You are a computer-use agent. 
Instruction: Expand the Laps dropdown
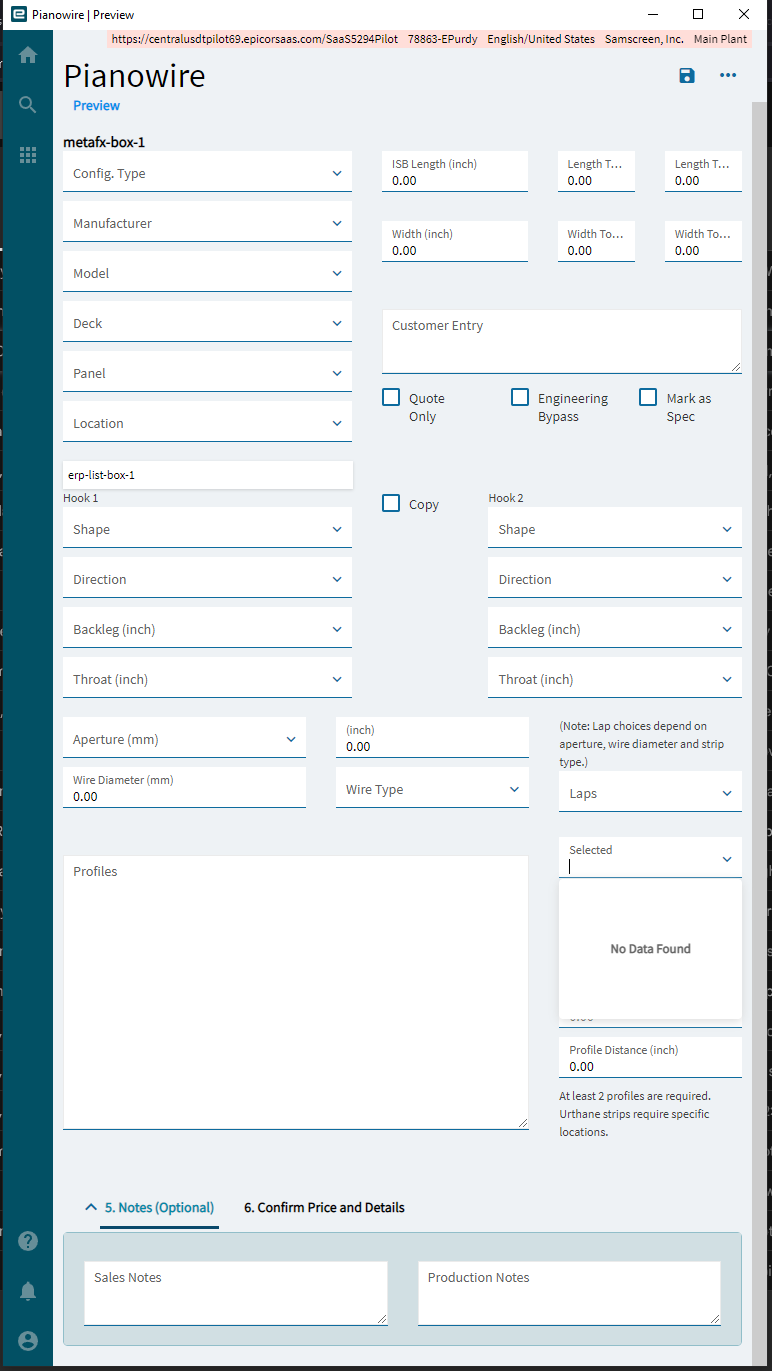tap(650, 792)
